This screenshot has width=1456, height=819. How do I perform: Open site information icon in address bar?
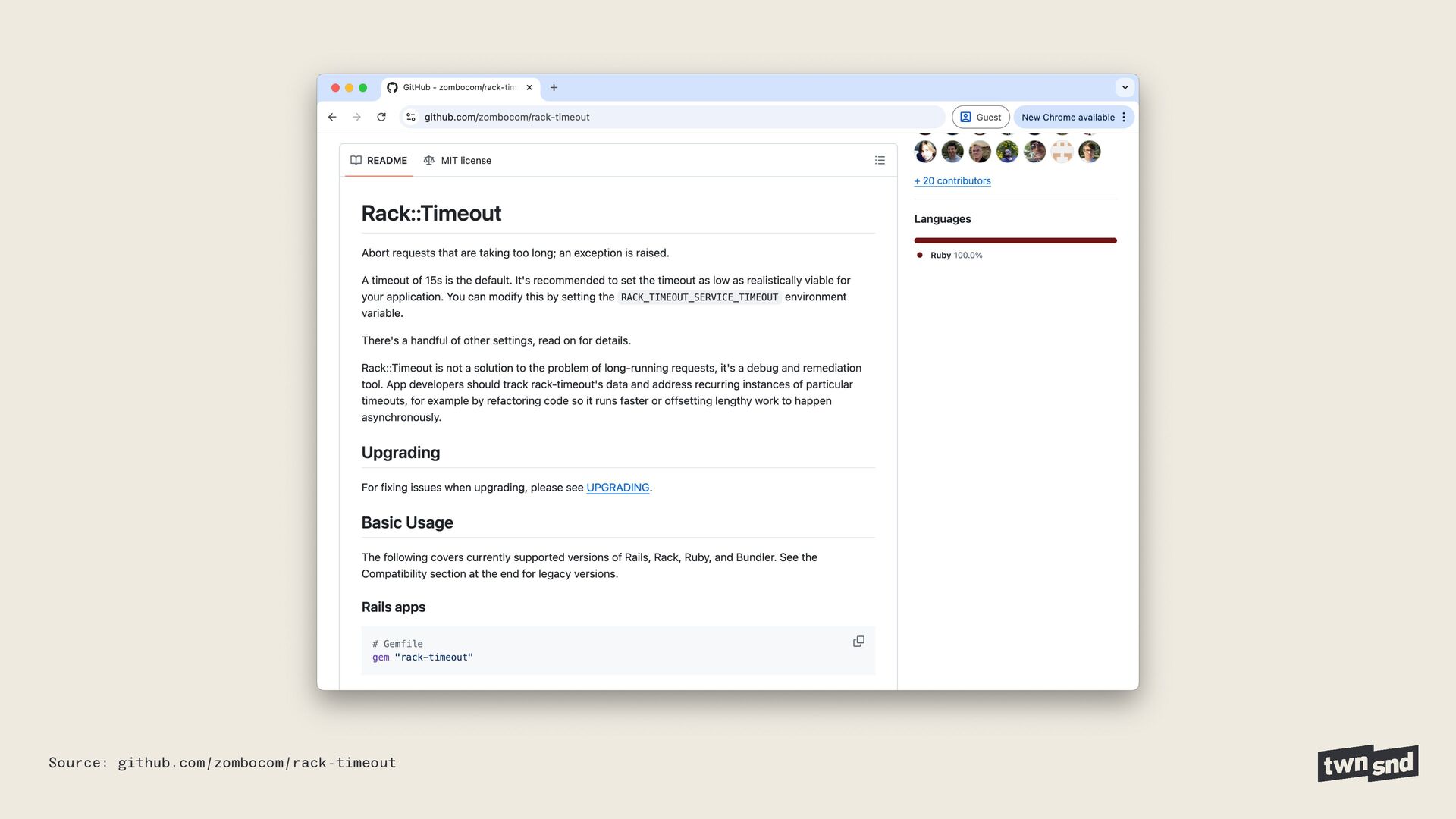[411, 117]
